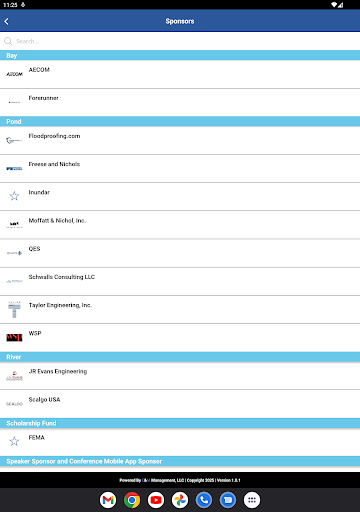Select the Floodproofing.com sponsor name
The width and height of the screenshot is (360, 512).
pos(54,136)
